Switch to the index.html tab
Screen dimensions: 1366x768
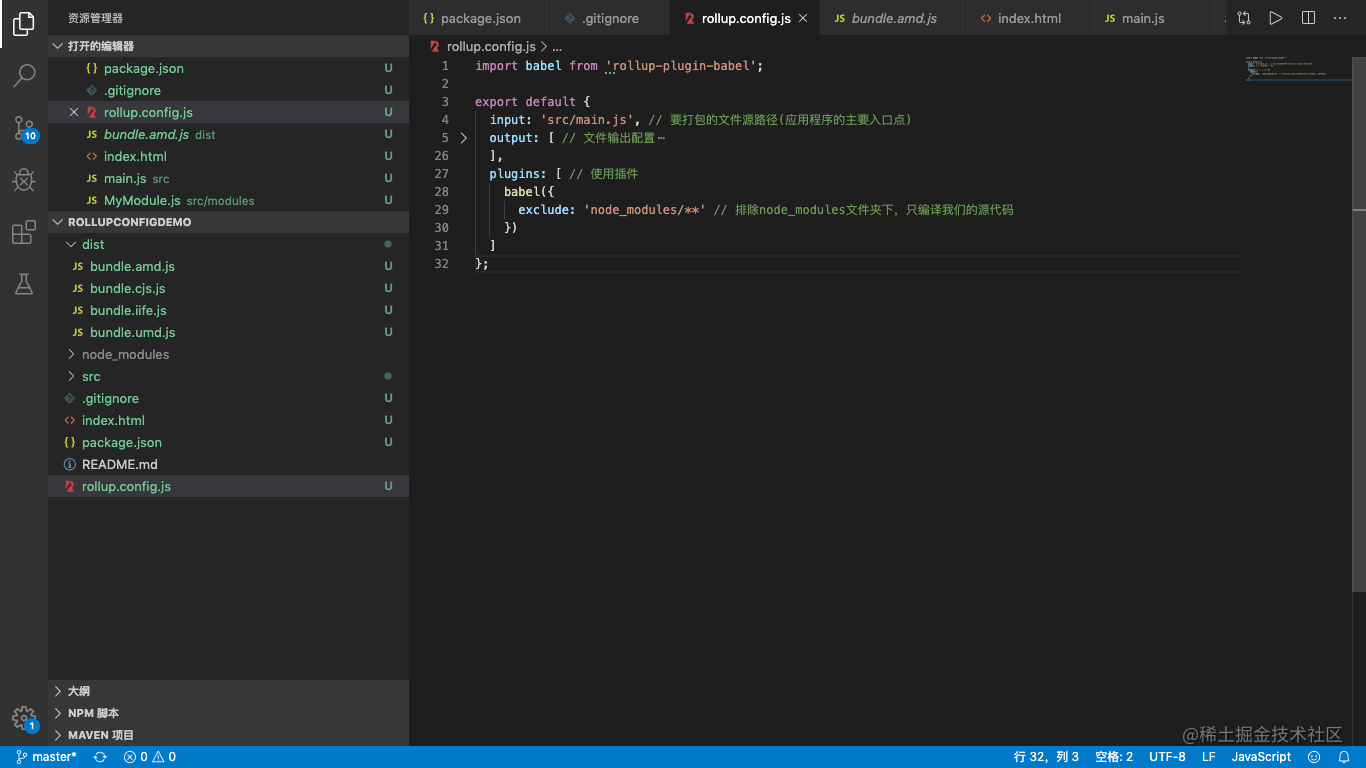click(x=1027, y=18)
